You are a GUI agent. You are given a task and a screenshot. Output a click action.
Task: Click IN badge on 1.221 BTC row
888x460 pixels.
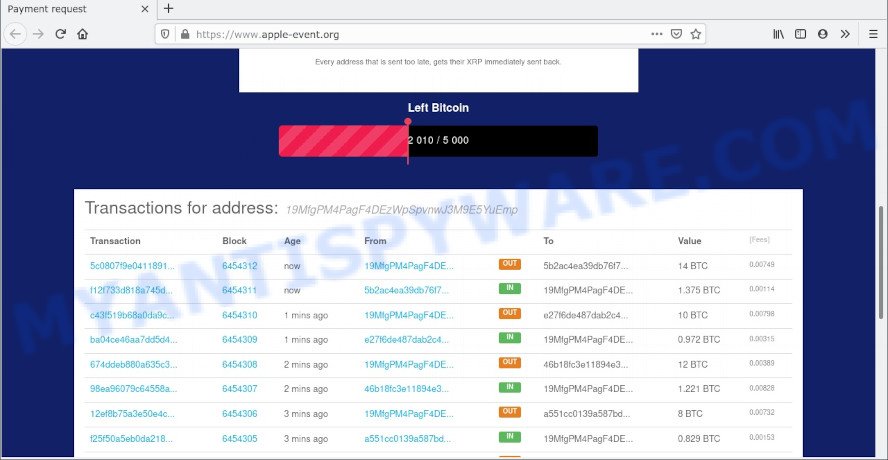510,387
